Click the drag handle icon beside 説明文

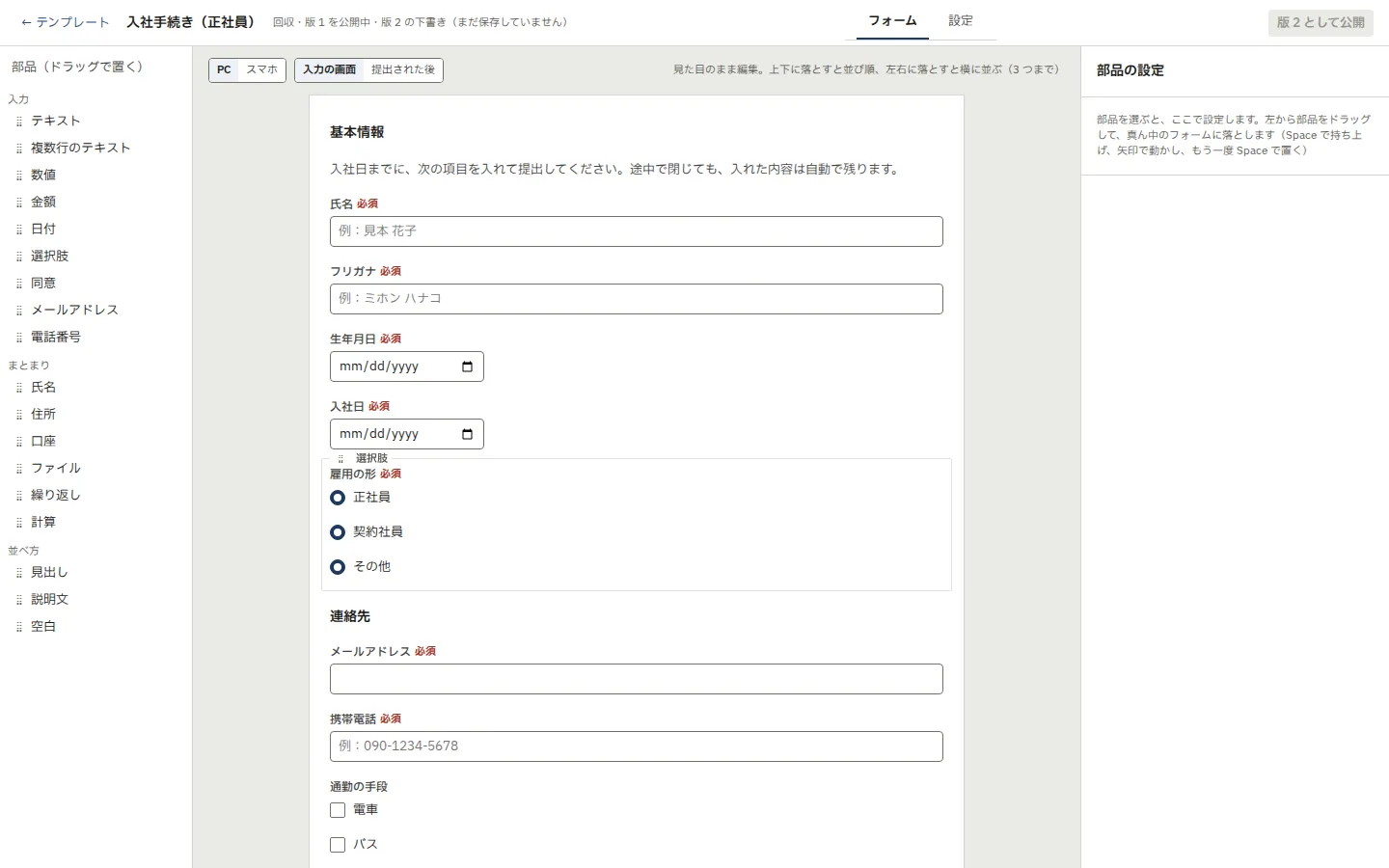click(19, 600)
